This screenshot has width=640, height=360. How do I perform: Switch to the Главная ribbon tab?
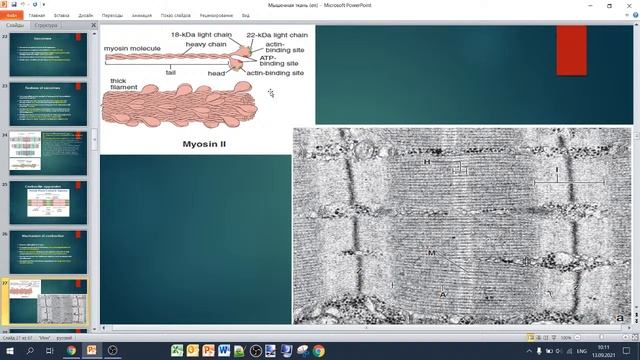coord(37,15)
